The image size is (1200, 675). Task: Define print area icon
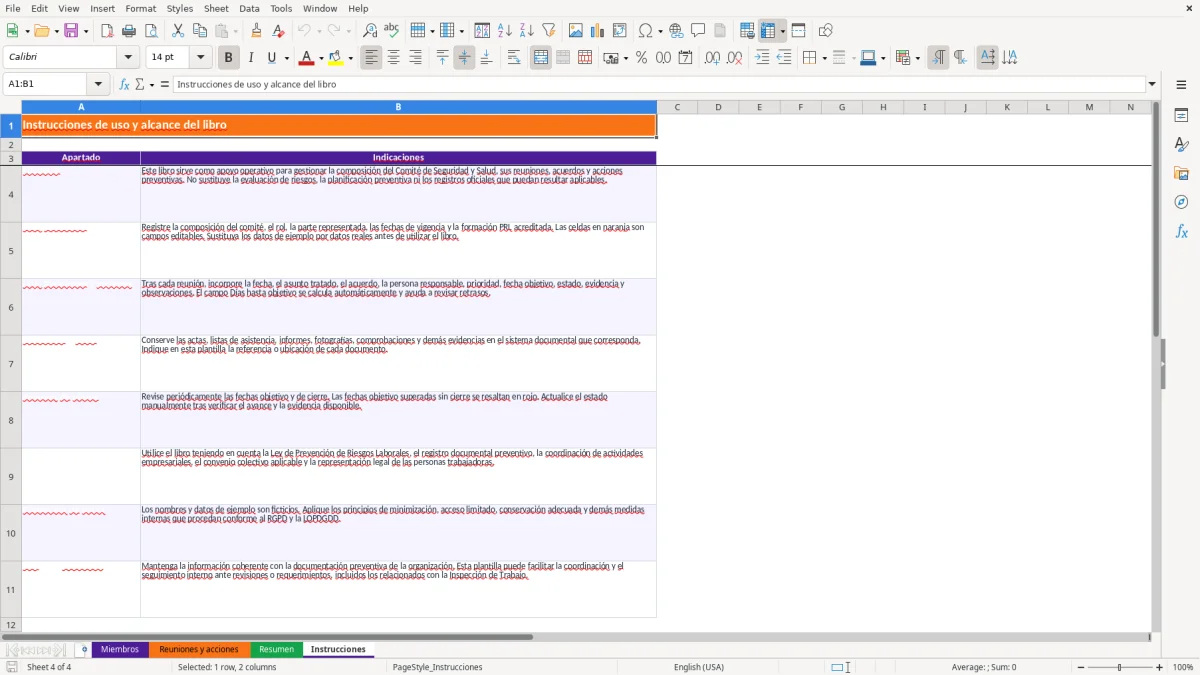[x=747, y=31]
